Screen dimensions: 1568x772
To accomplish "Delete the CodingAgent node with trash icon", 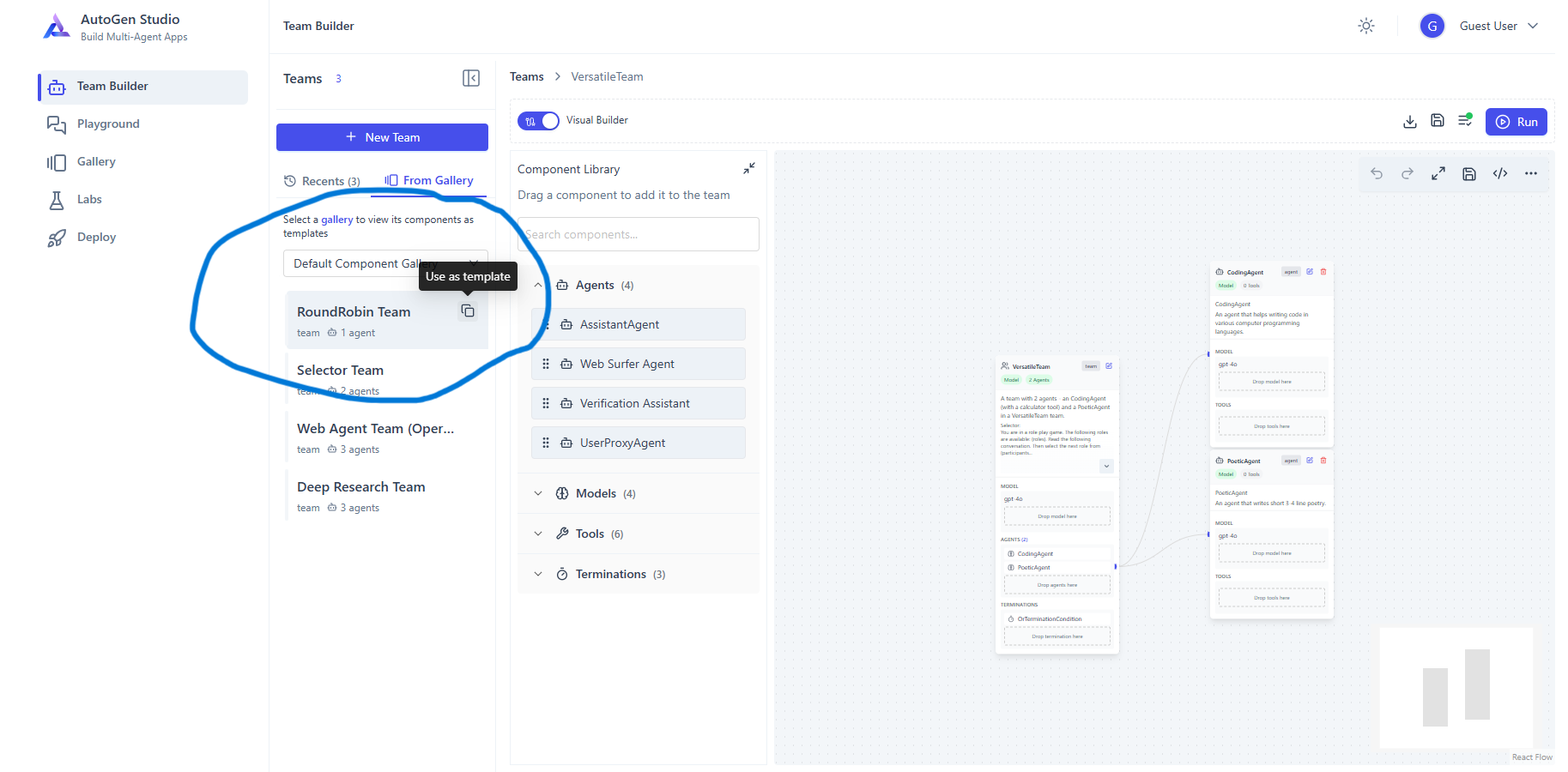I will click(1323, 272).
